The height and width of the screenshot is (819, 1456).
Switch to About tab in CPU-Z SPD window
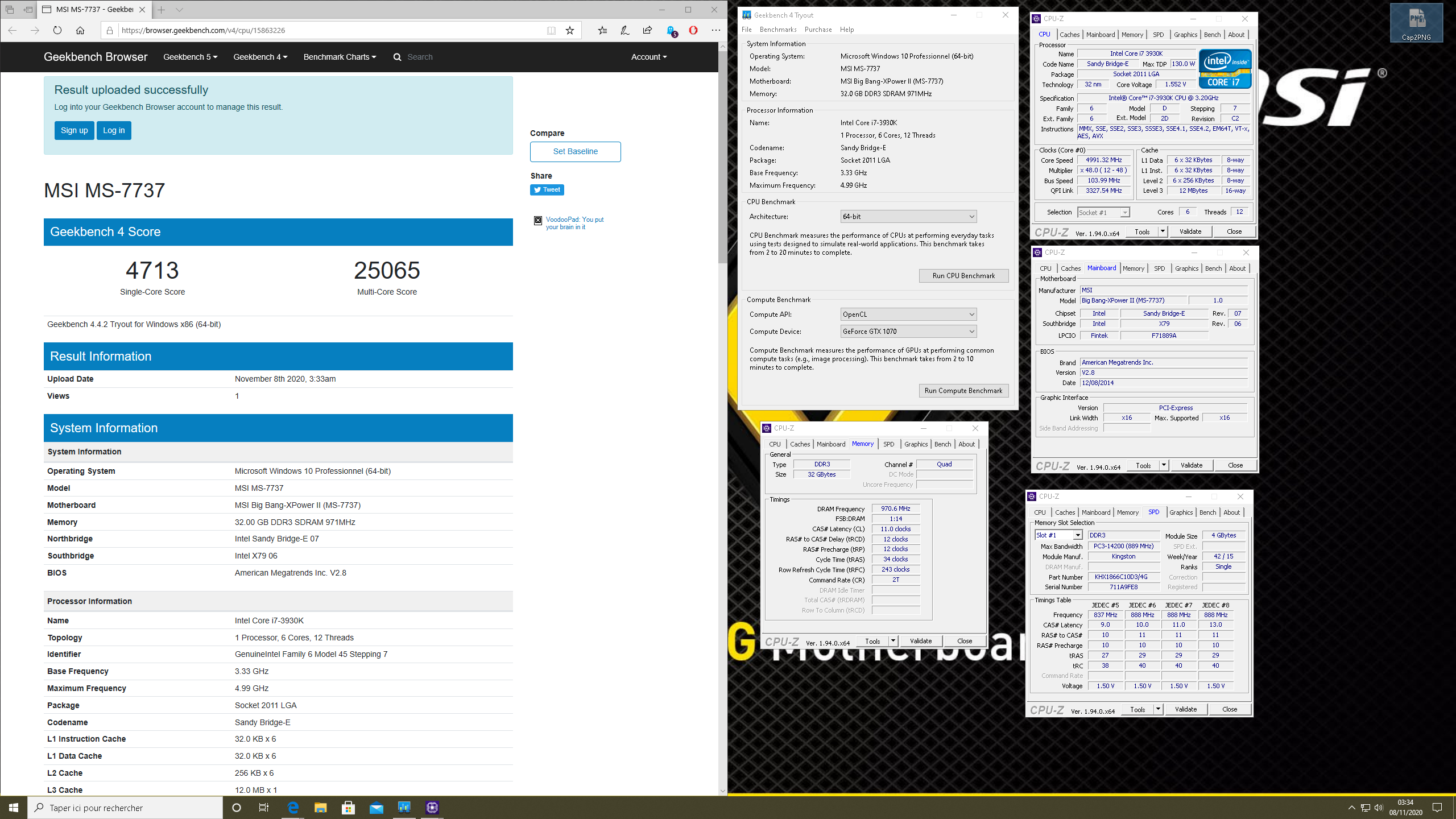[1231, 512]
